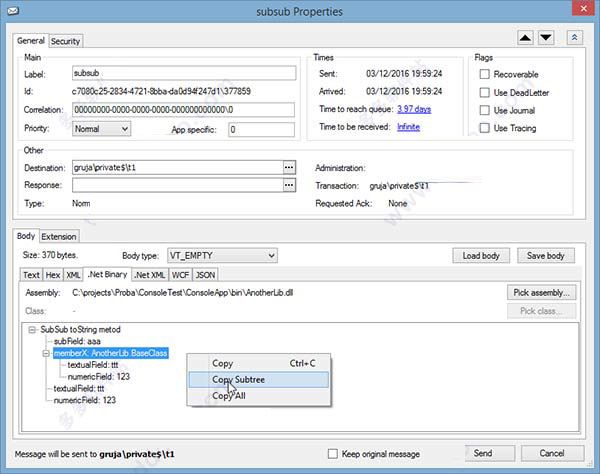Cancel the dialog

(552, 453)
